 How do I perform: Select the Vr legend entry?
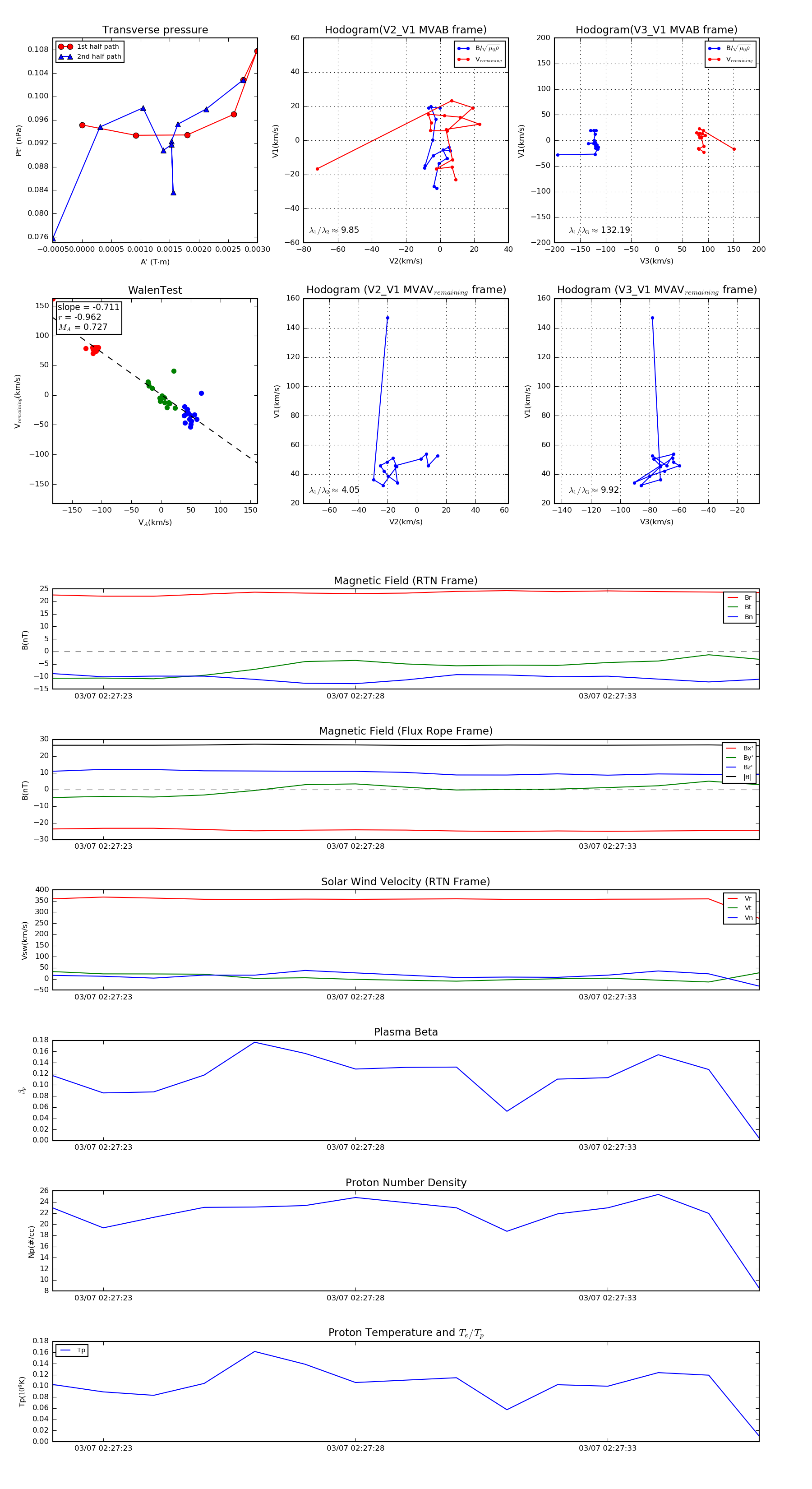[x=740, y=899]
